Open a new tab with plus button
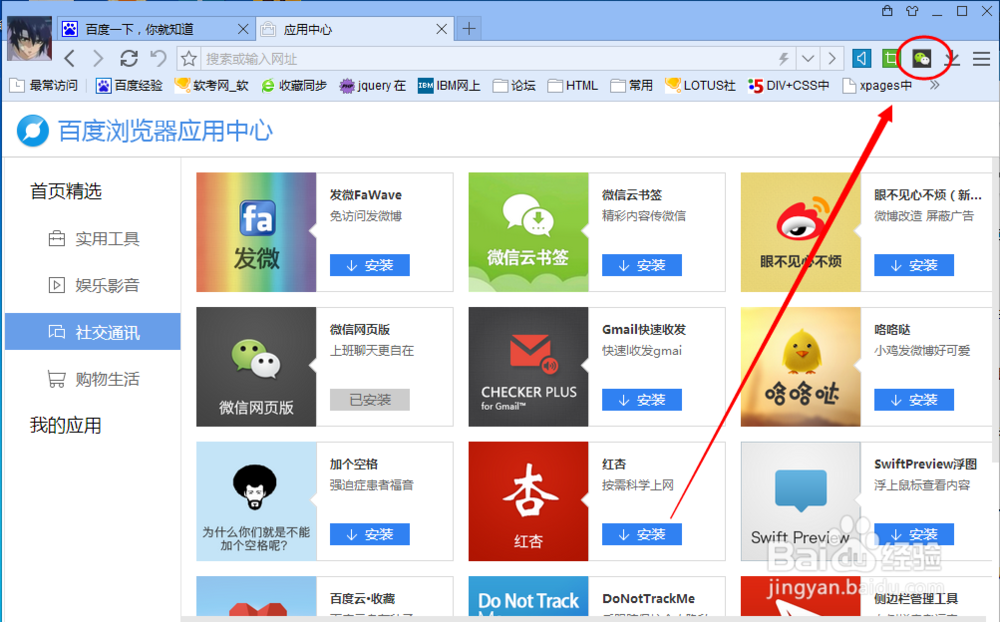This screenshot has height=622, width=1000. (469, 29)
